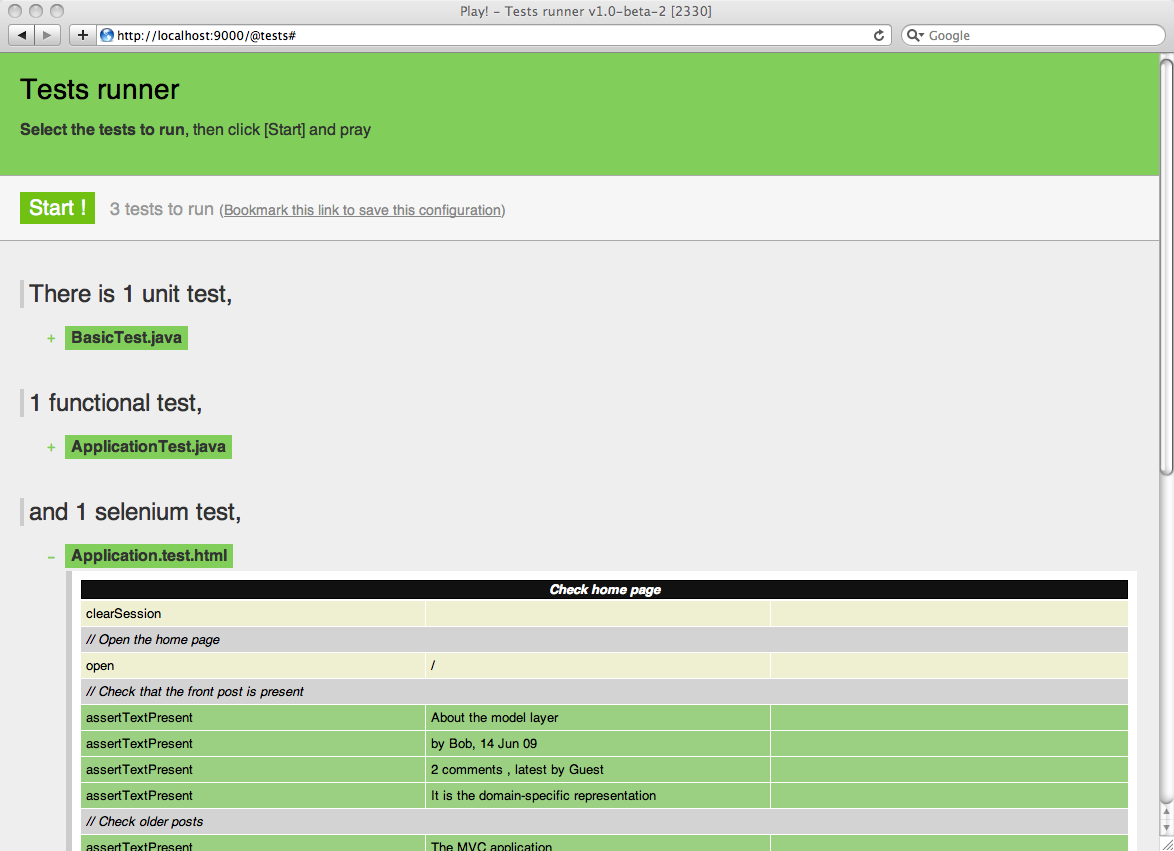Click the plus Add Bookmark button

[x=82, y=36]
